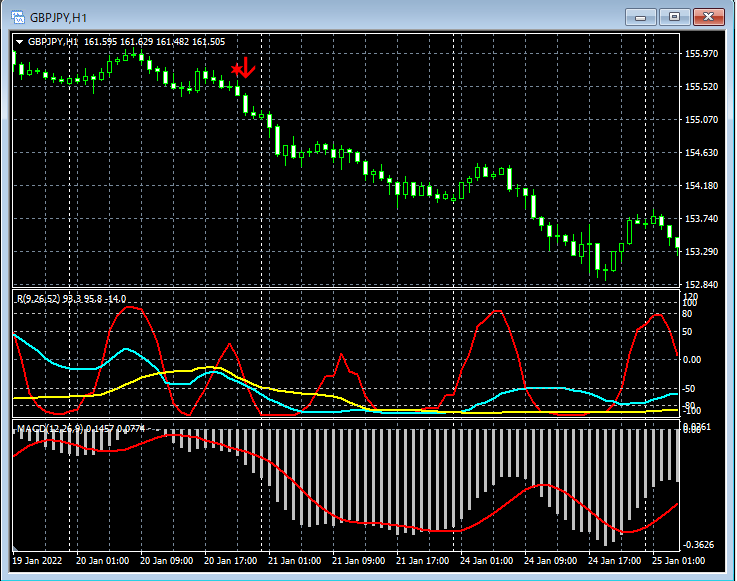This screenshot has width=737, height=581.
Task: Click the 153.740 price scale label
Action: pos(701,219)
